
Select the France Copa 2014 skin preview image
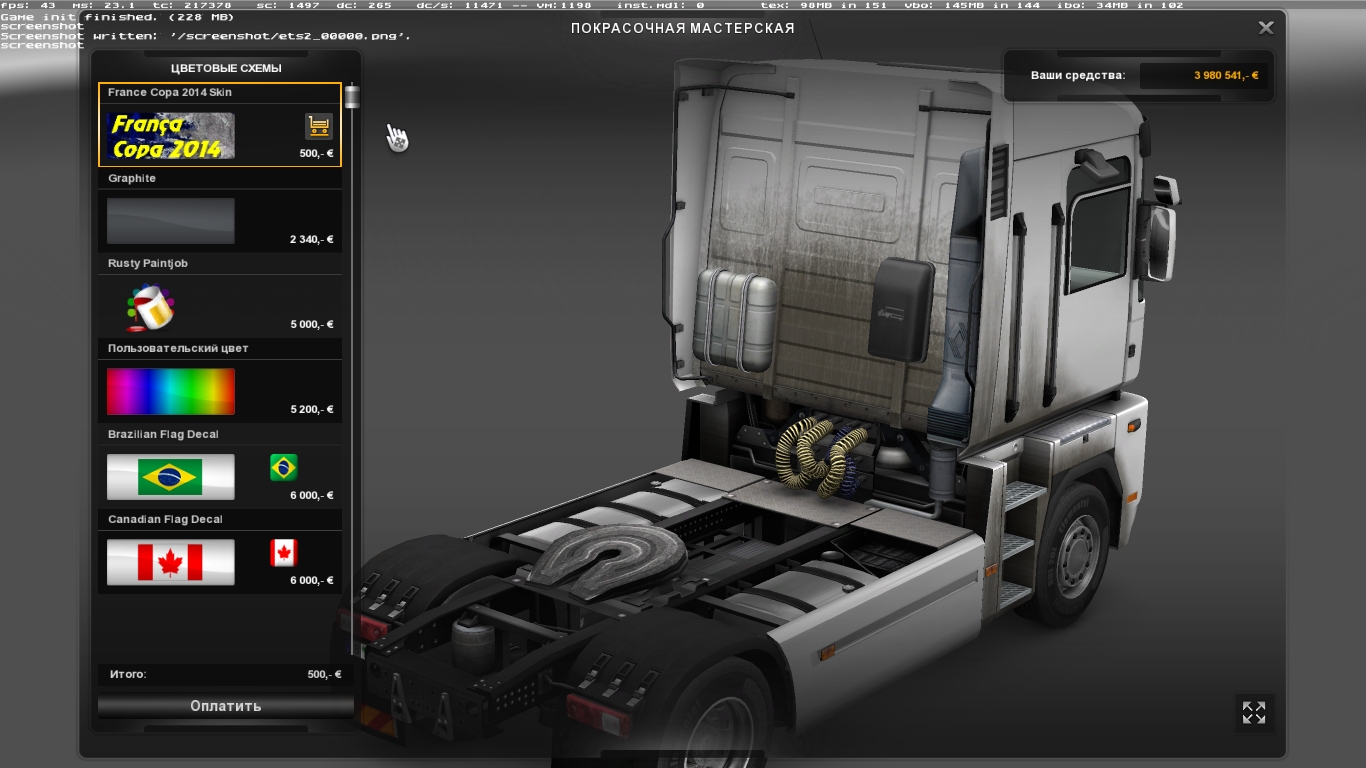[170, 136]
